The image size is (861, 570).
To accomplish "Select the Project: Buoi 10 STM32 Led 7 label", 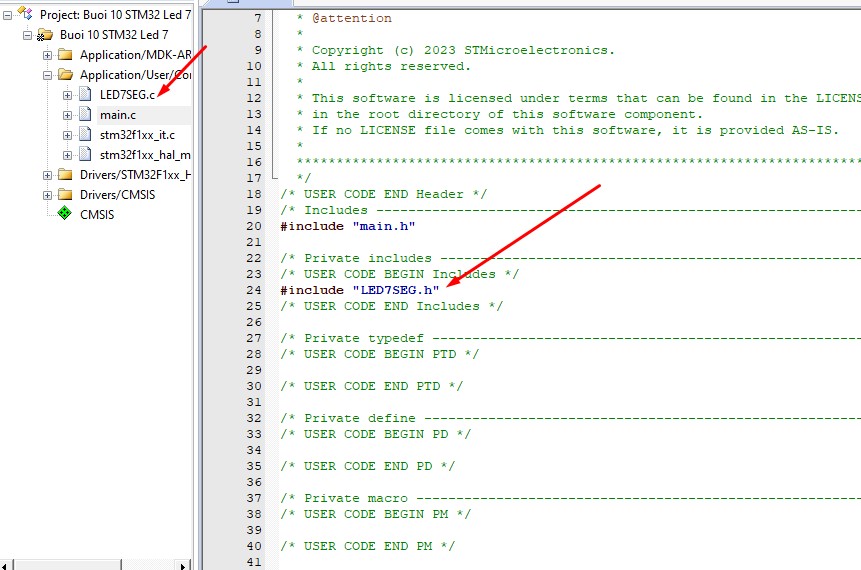I will [x=115, y=14].
